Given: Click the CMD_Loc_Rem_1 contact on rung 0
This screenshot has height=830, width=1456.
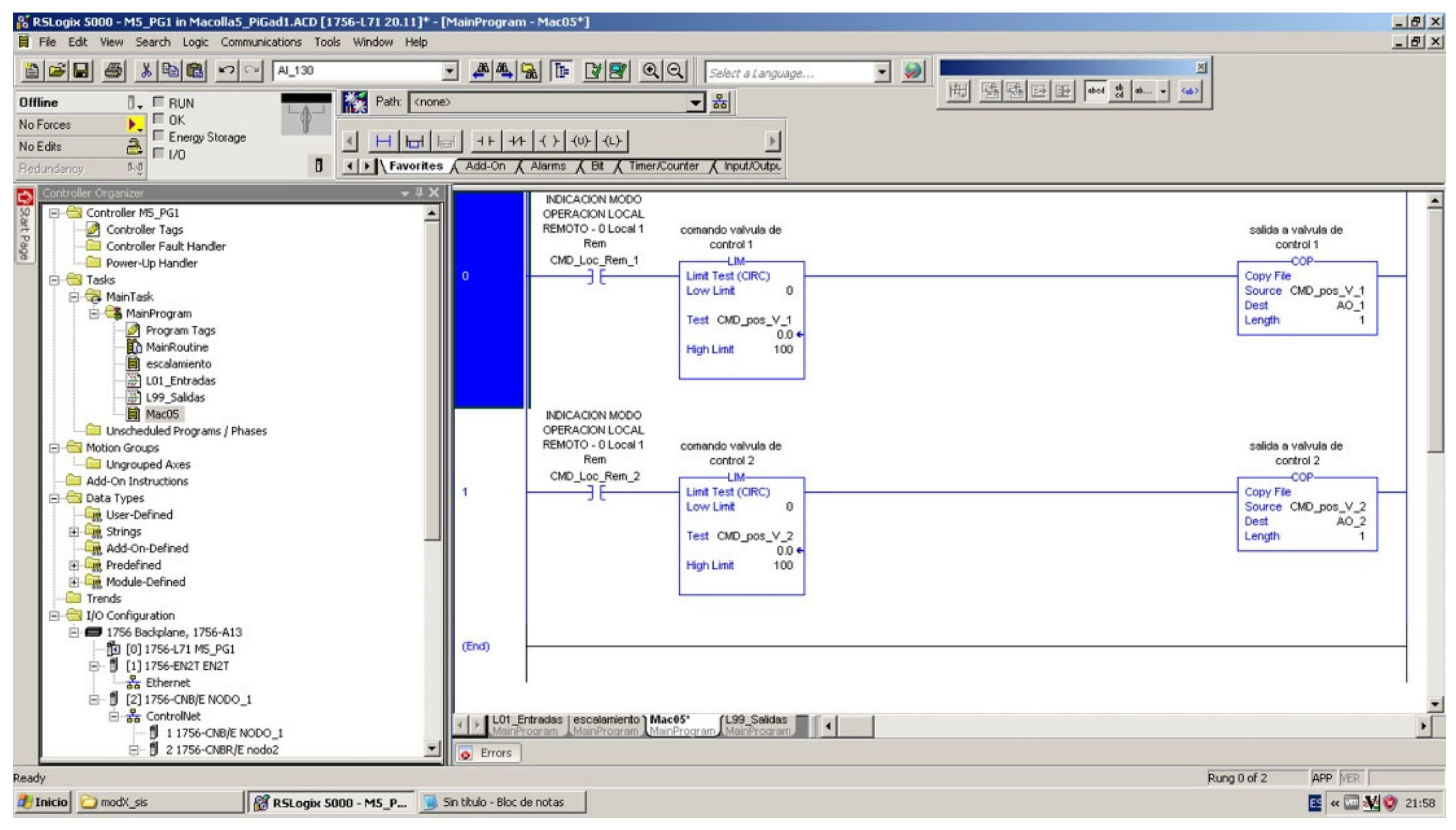Looking at the screenshot, I should coord(596,277).
